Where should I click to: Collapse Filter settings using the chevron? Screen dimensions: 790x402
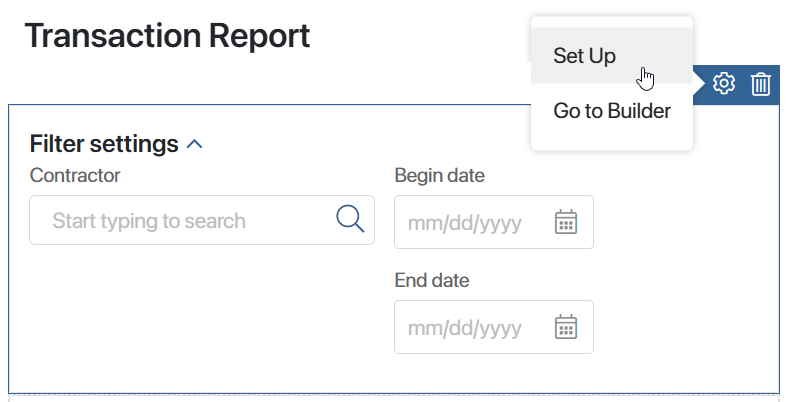point(194,145)
